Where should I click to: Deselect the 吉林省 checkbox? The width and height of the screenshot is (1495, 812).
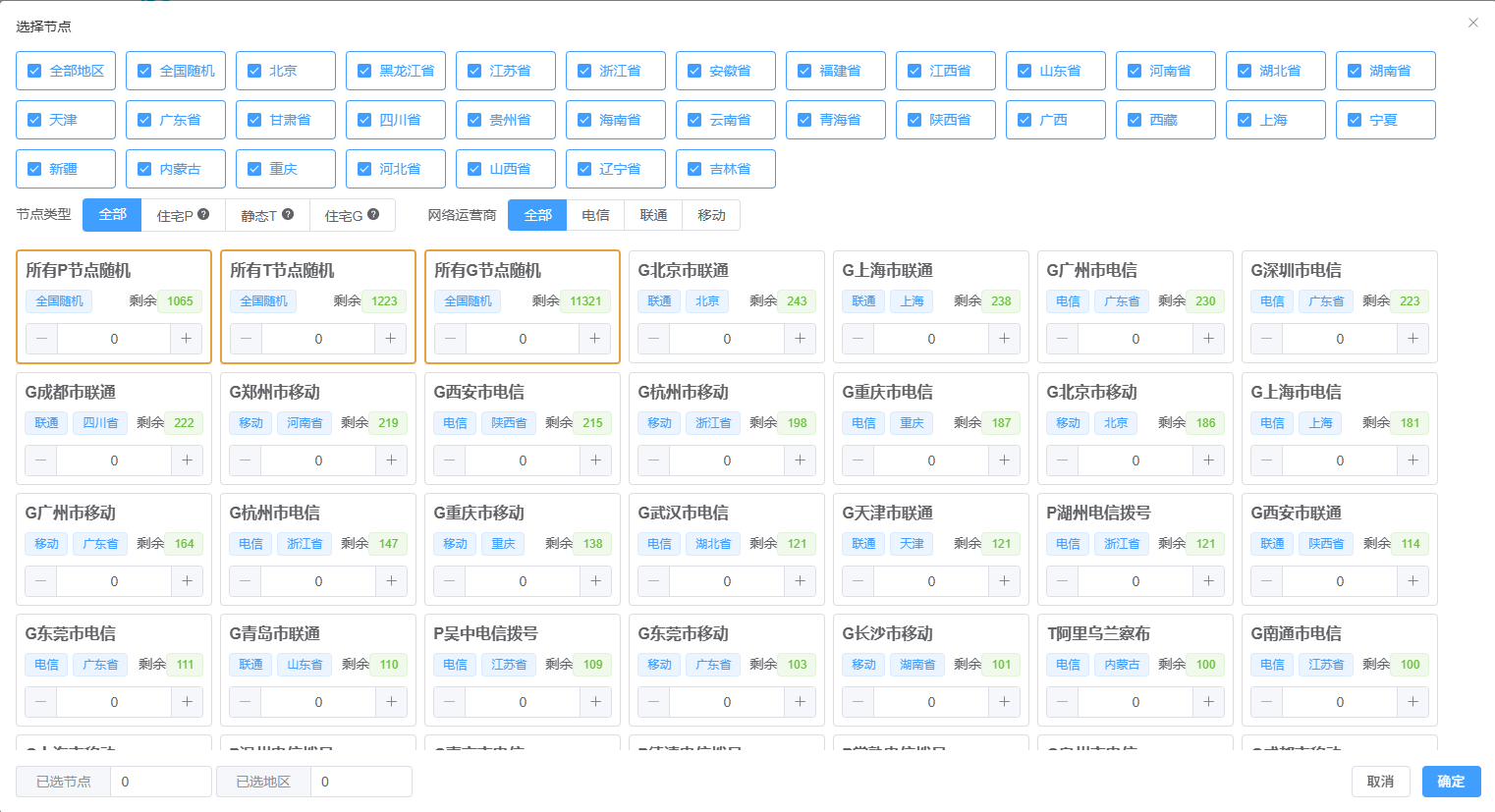[694, 169]
